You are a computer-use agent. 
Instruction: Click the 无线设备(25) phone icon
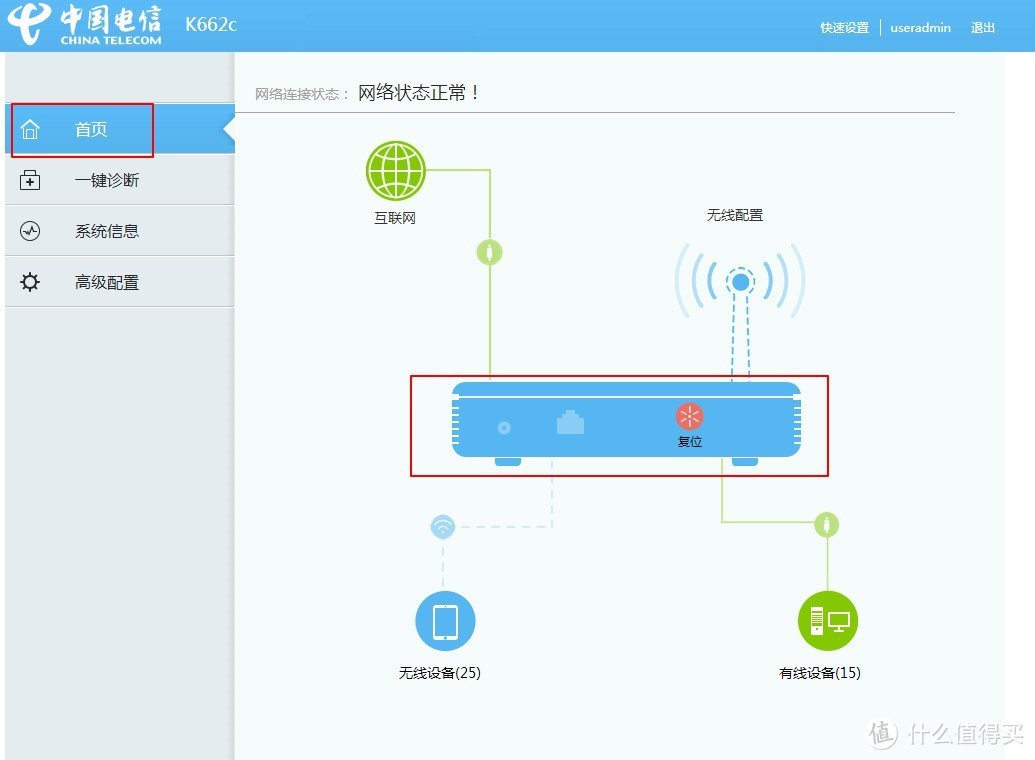pos(444,620)
